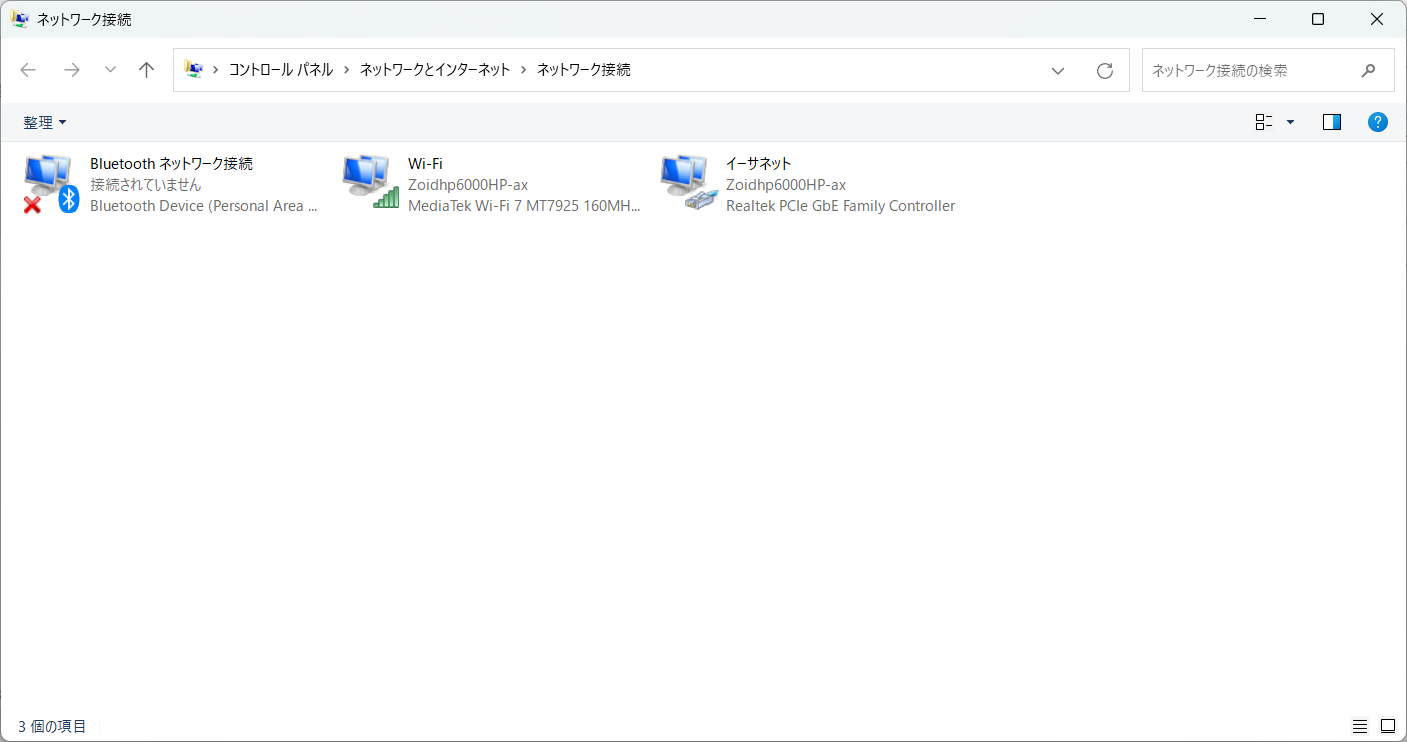This screenshot has height=742, width=1407.
Task: Select the イーサネット adapter icon
Action: pyautogui.click(x=686, y=183)
